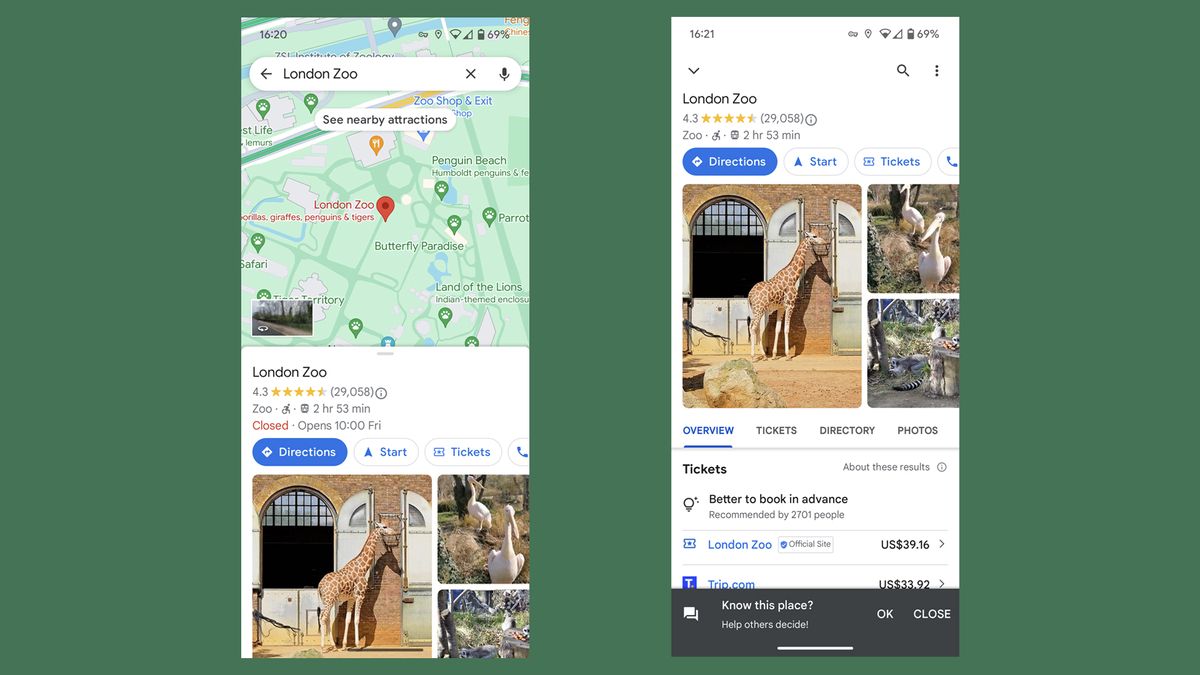The width and height of the screenshot is (1200, 675).
Task: Open search from the place details header
Action: pyautogui.click(x=902, y=70)
